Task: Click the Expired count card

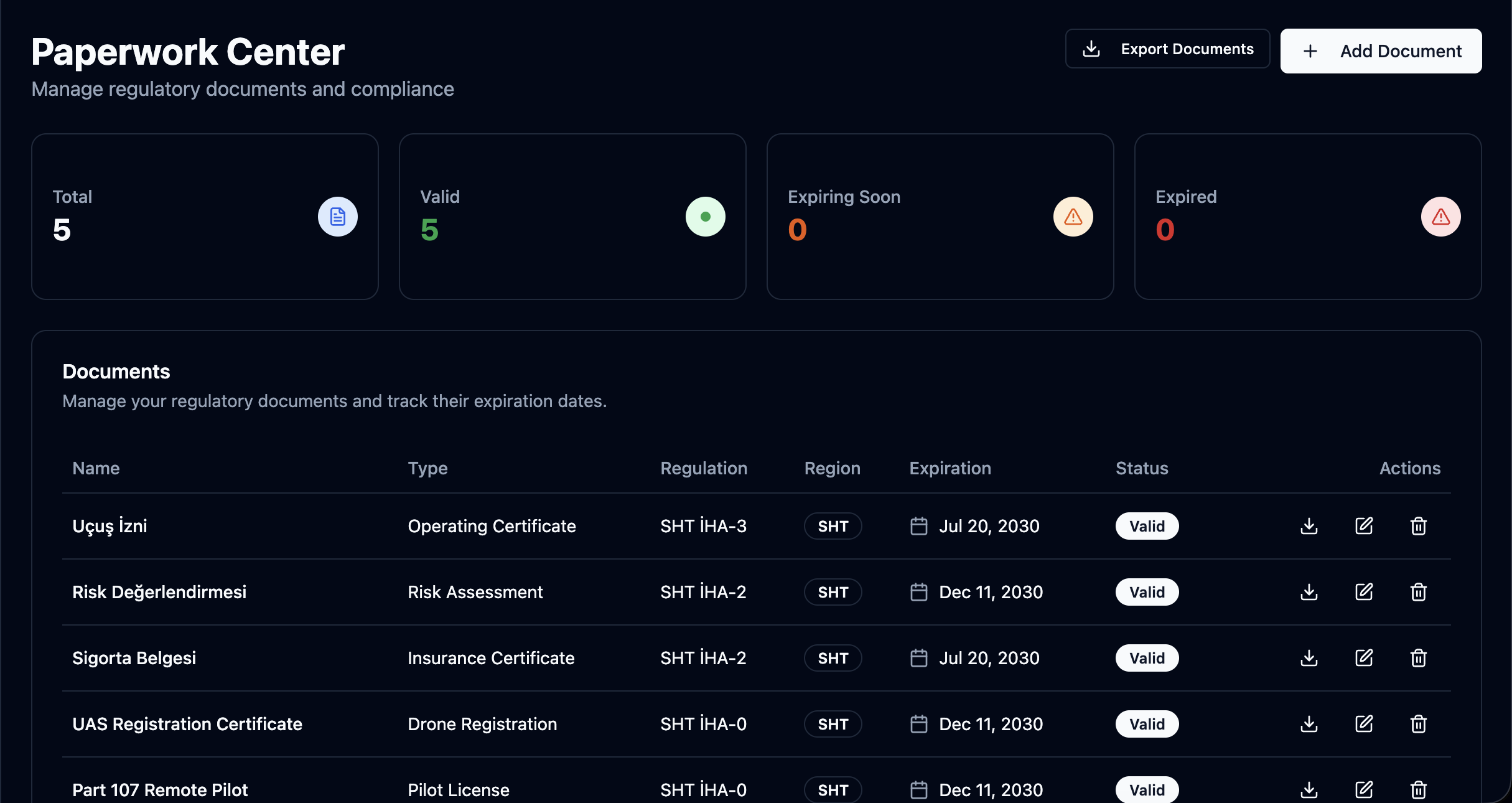Action: [x=1308, y=217]
